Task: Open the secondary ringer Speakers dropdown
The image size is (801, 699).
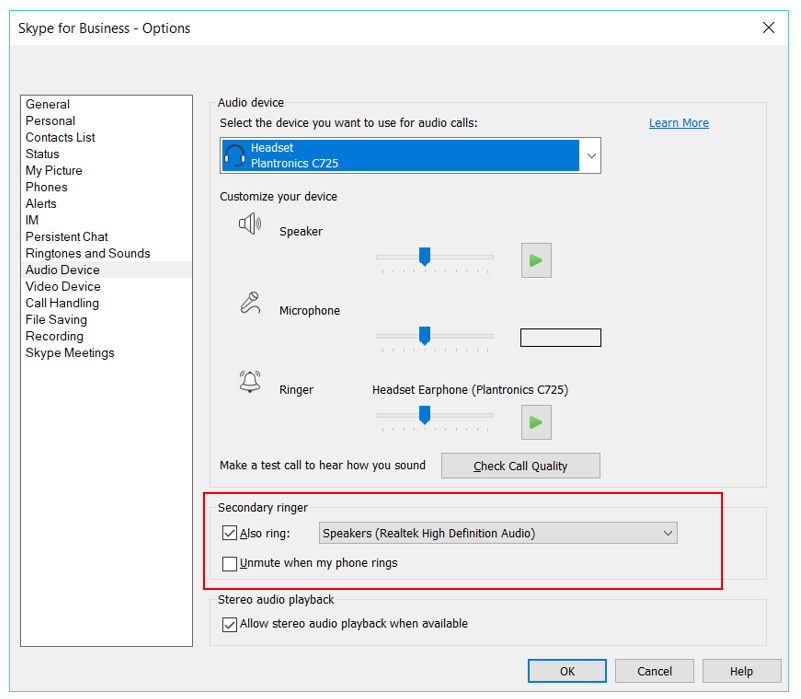Action: pos(667,534)
